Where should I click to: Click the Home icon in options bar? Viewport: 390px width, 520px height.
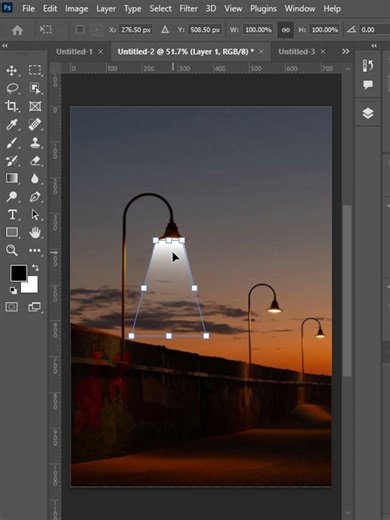17,30
